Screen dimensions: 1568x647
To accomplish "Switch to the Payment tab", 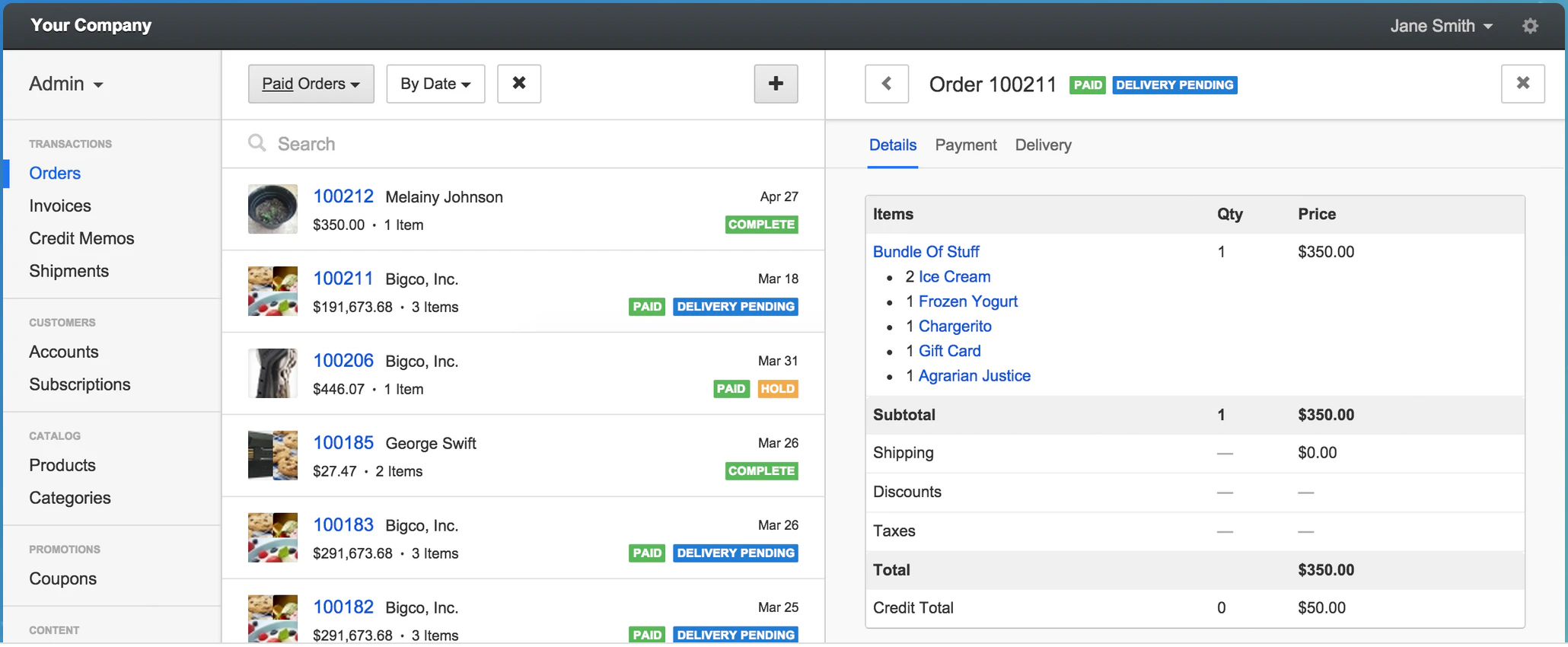I will click(966, 145).
